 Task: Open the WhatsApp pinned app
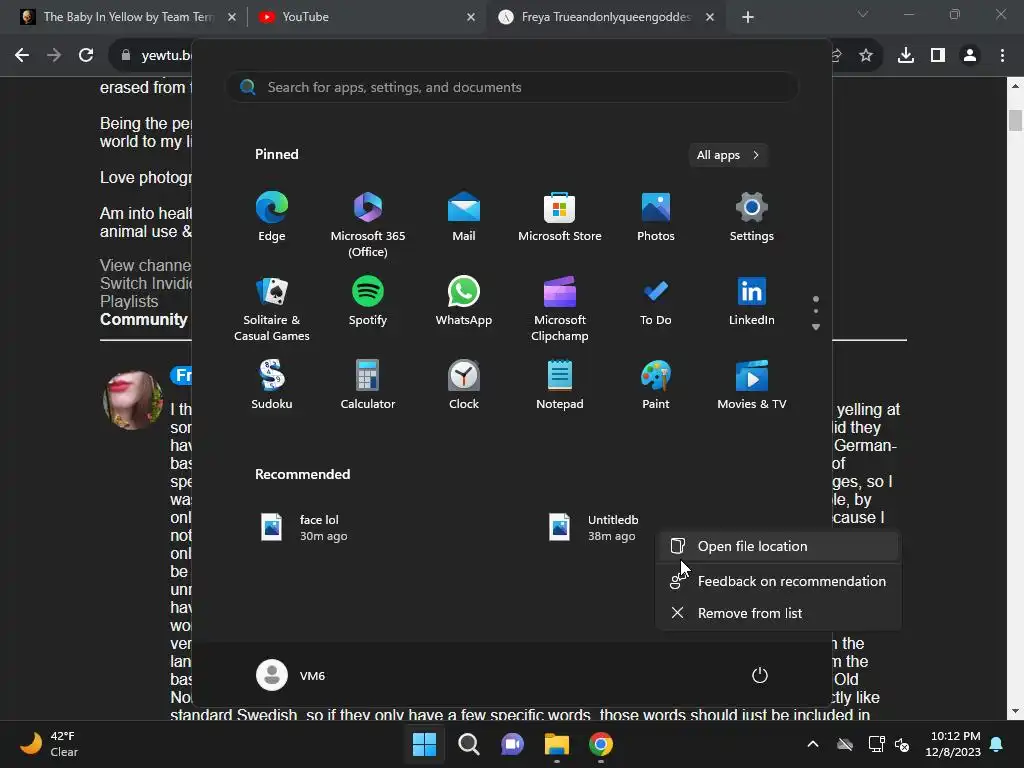[464, 302]
